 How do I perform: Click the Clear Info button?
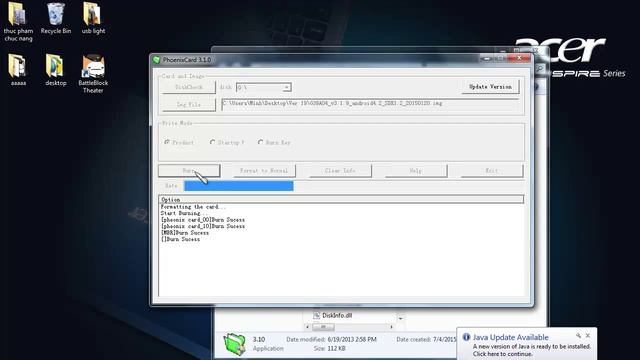tap(340, 171)
